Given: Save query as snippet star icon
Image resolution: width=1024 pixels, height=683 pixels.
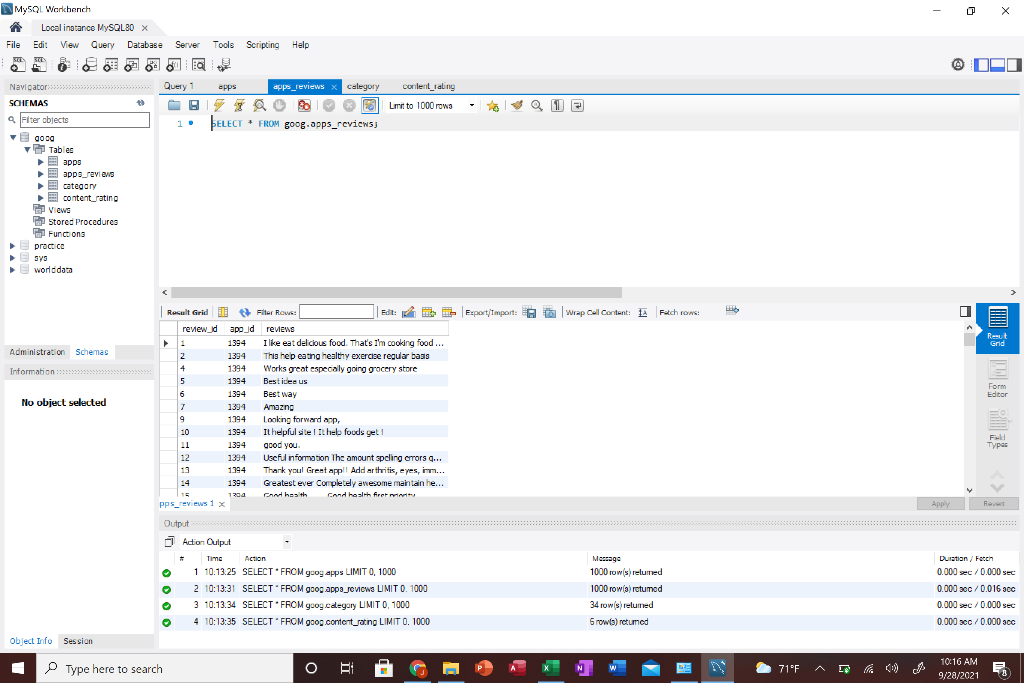Looking at the screenshot, I should (492, 106).
